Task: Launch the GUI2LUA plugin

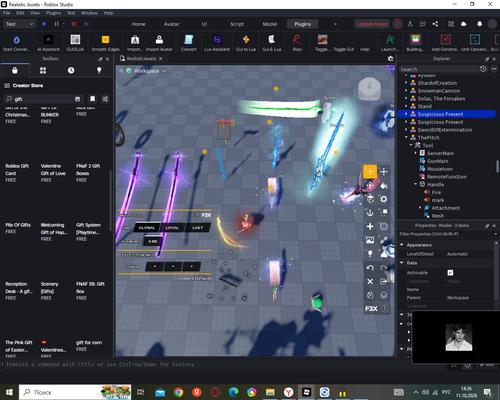Action: [75, 43]
